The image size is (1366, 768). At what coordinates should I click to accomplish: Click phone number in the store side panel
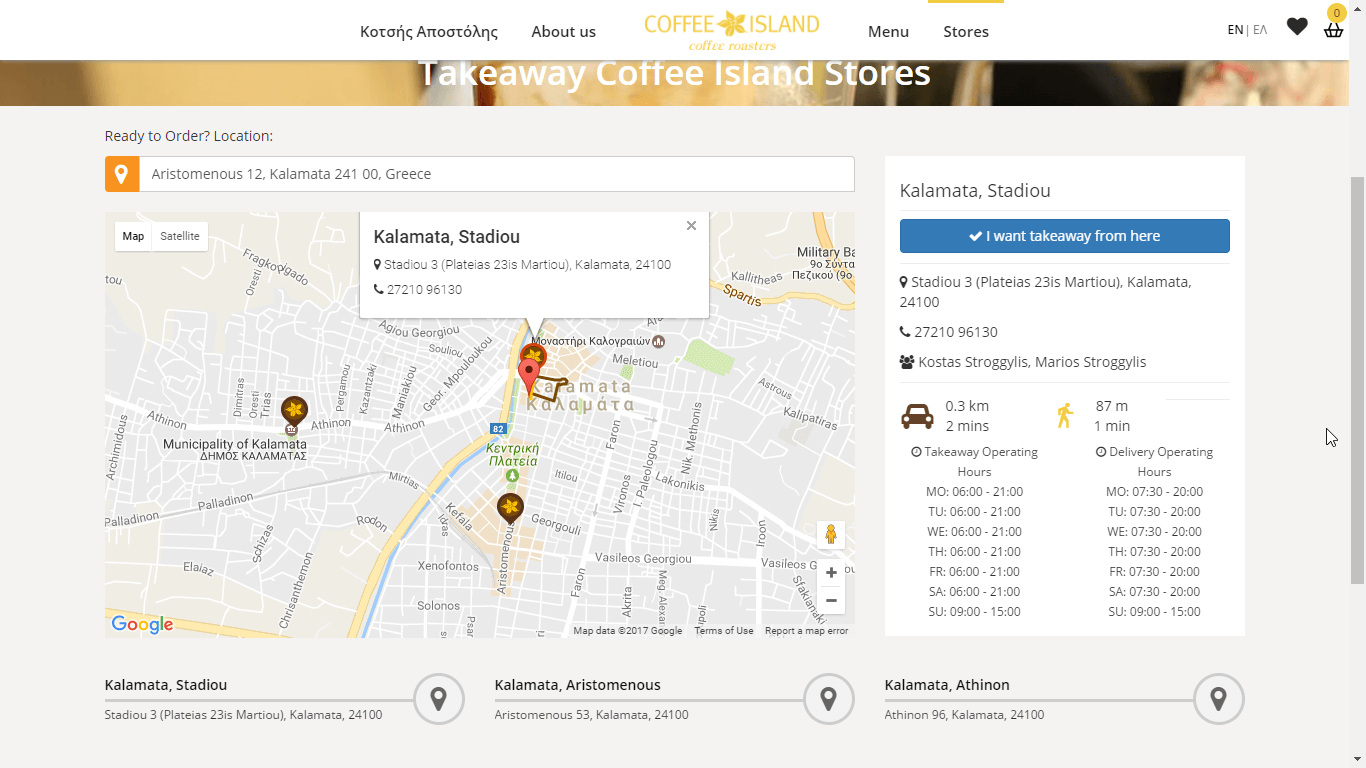(x=955, y=332)
